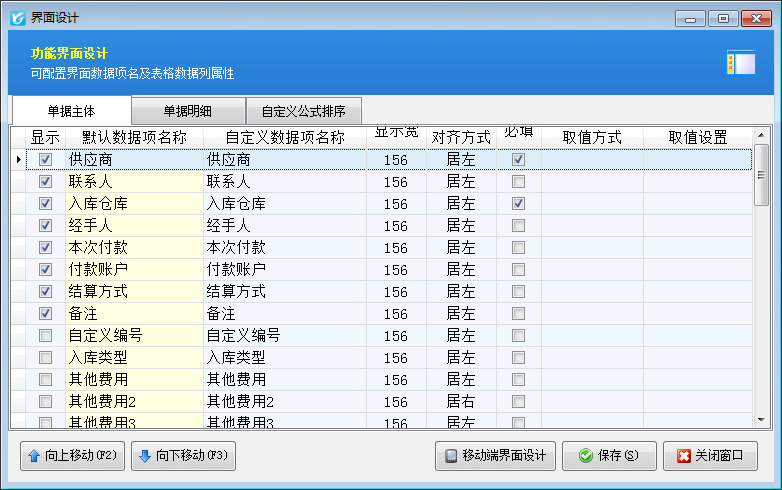Enable display for 入库类型 row
The height and width of the screenshot is (490, 782).
pos(45,358)
